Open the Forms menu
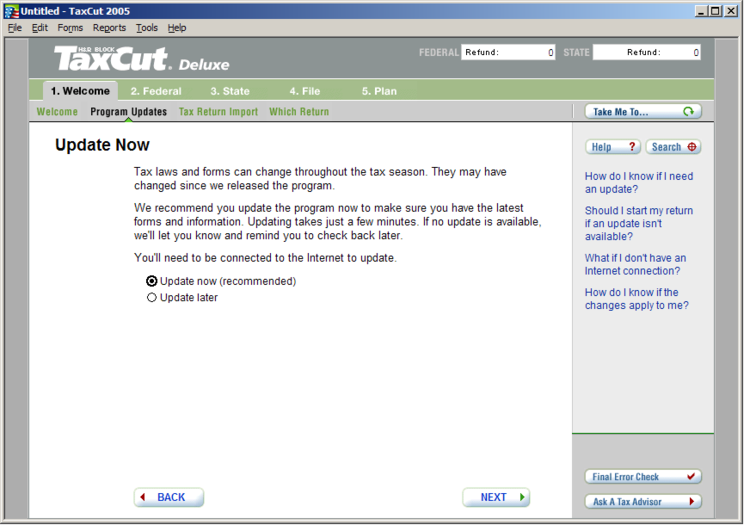 tap(71, 28)
